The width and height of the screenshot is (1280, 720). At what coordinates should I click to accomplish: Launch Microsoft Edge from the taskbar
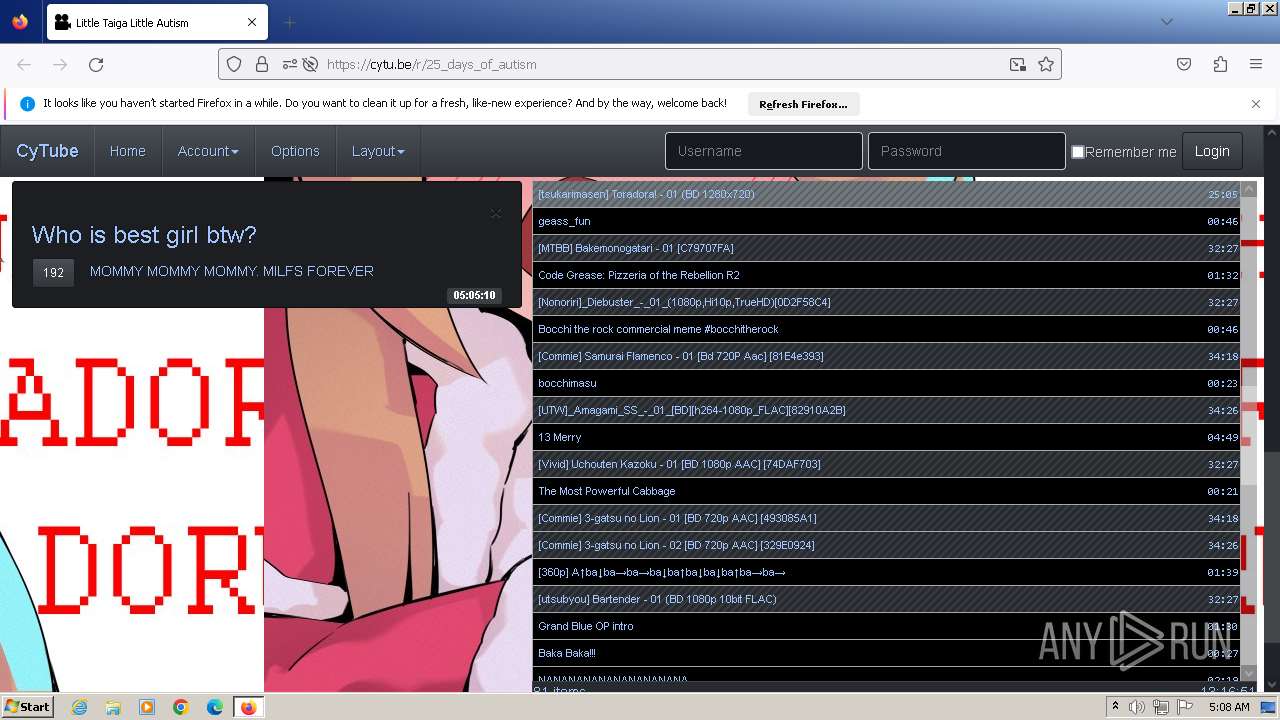pos(215,707)
